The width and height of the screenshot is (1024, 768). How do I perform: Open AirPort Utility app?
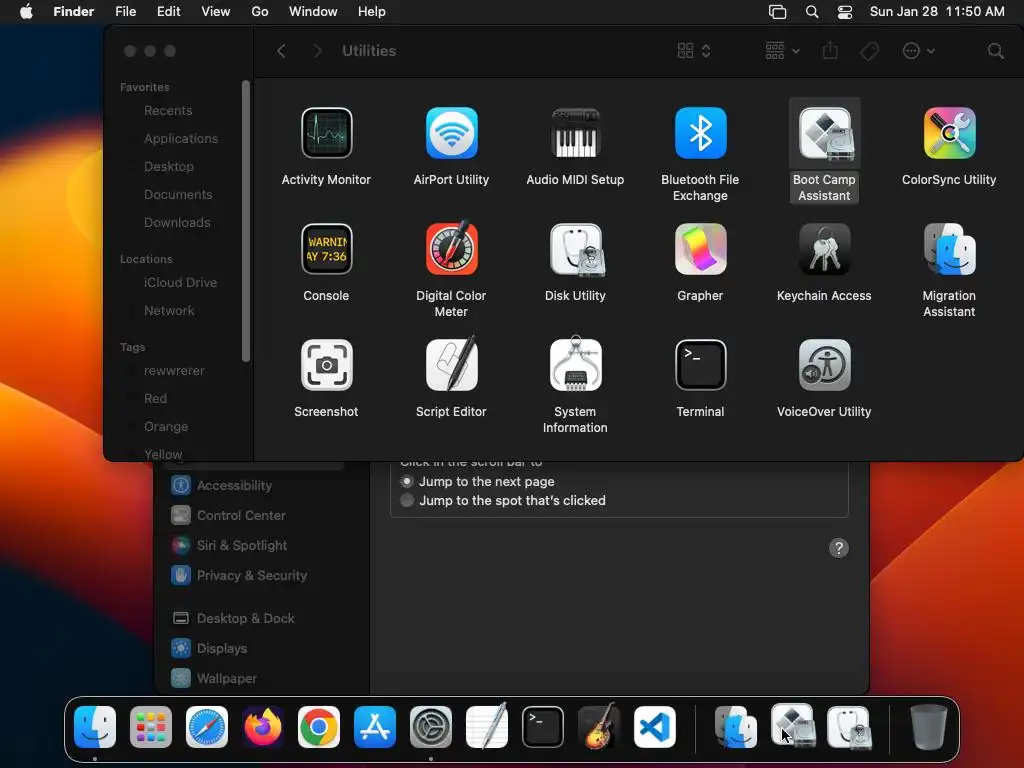(x=451, y=133)
